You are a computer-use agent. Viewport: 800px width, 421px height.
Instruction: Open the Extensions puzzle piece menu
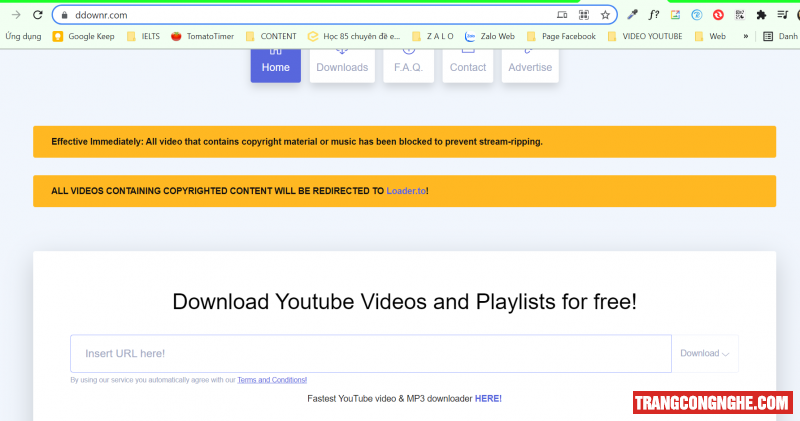click(x=761, y=15)
